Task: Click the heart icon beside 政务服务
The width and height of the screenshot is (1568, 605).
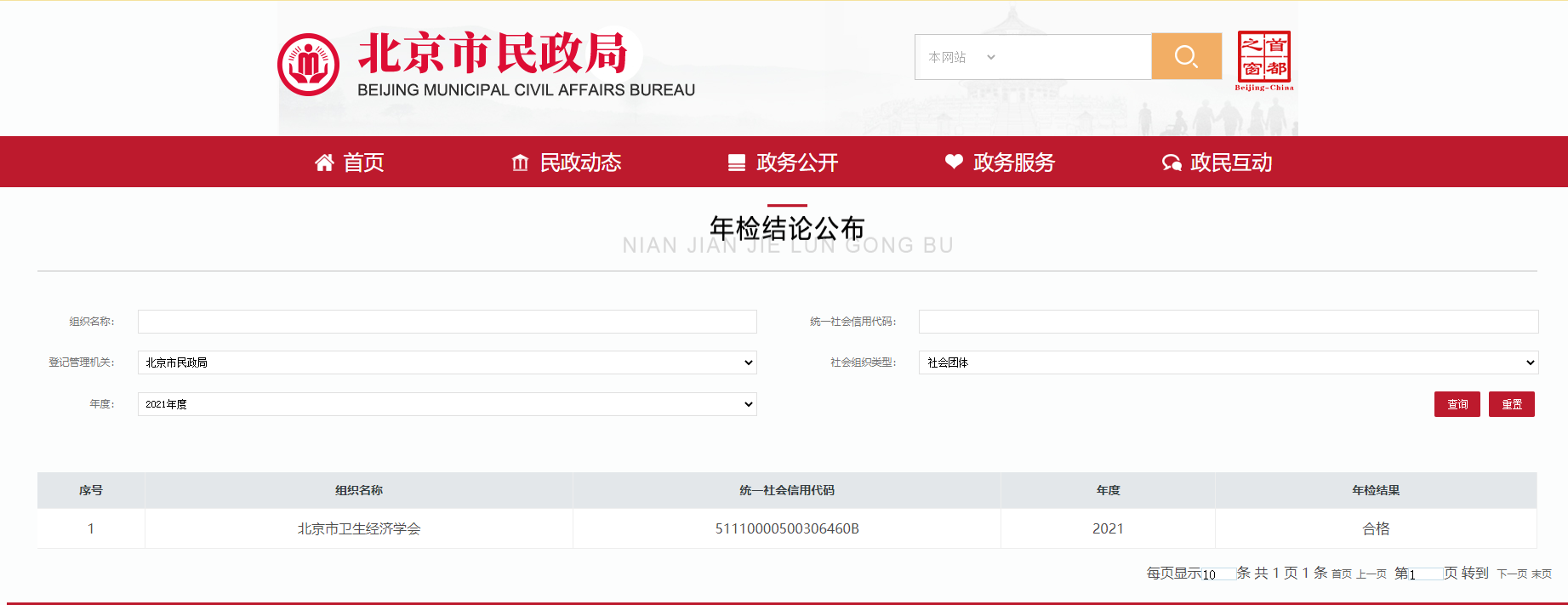Action: coord(954,162)
